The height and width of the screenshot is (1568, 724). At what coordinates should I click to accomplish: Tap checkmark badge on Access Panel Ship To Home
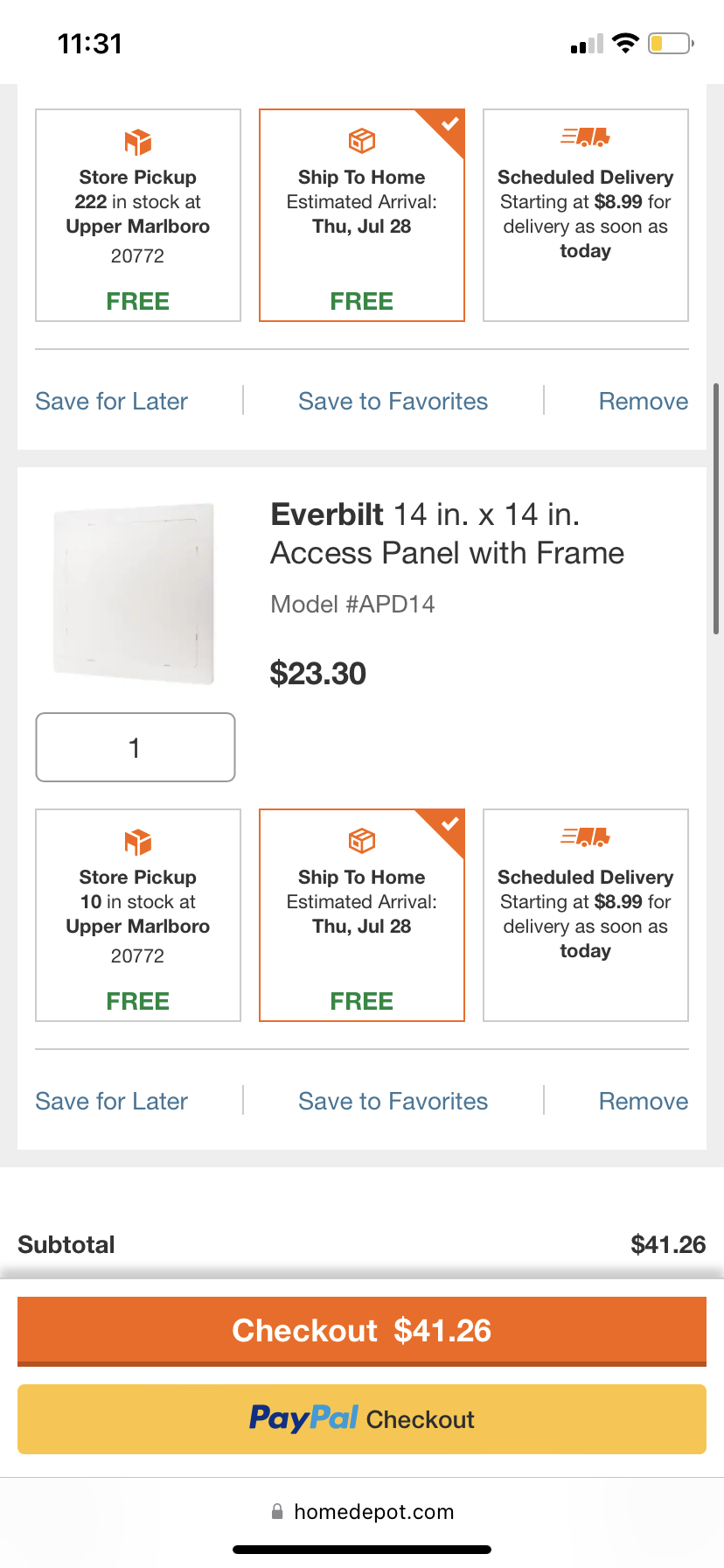pos(449,824)
